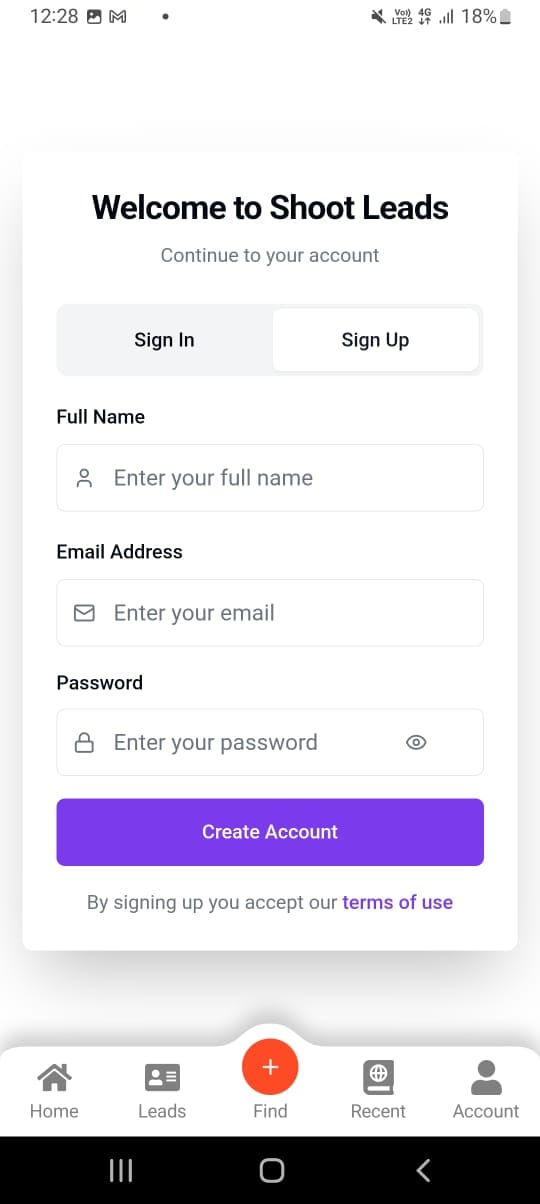540x1204 pixels.
Task: Tap the Android home navigation button
Action: point(271,1170)
